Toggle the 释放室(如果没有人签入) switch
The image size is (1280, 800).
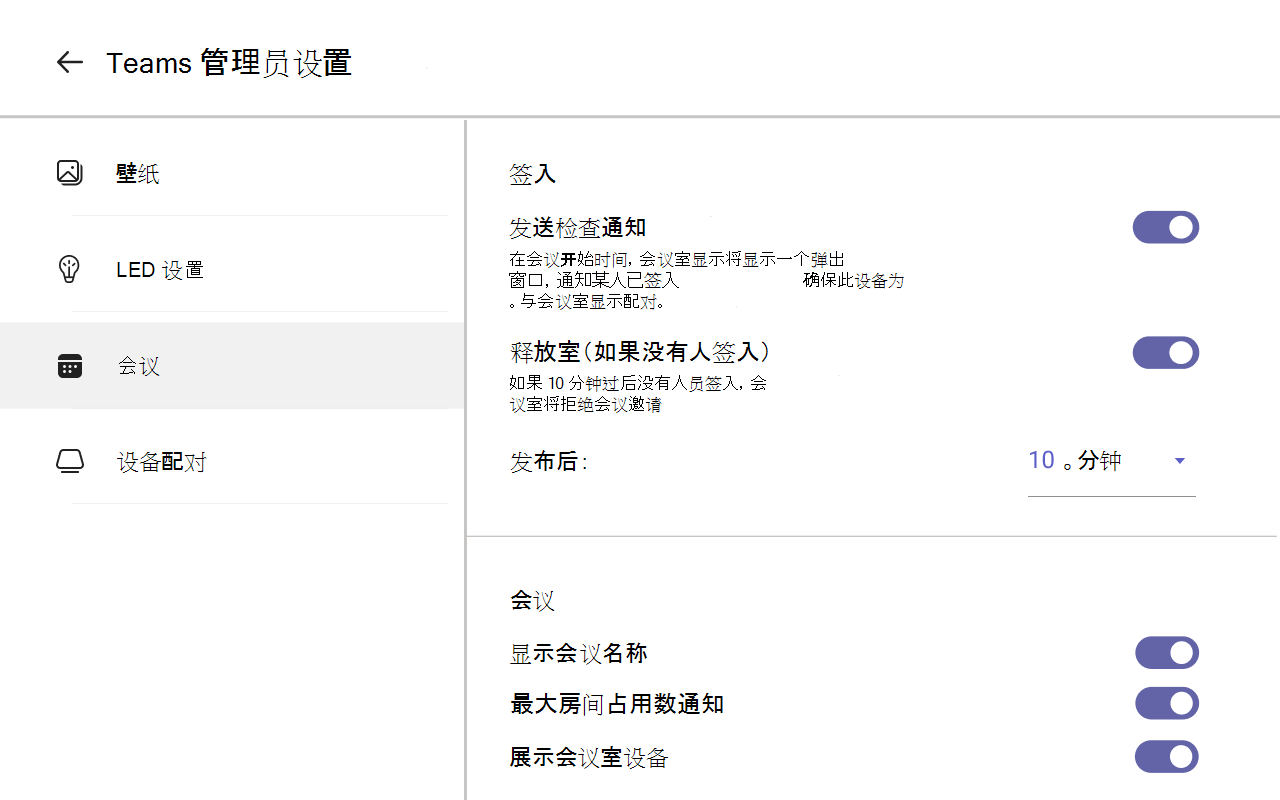tap(1166, 353)
